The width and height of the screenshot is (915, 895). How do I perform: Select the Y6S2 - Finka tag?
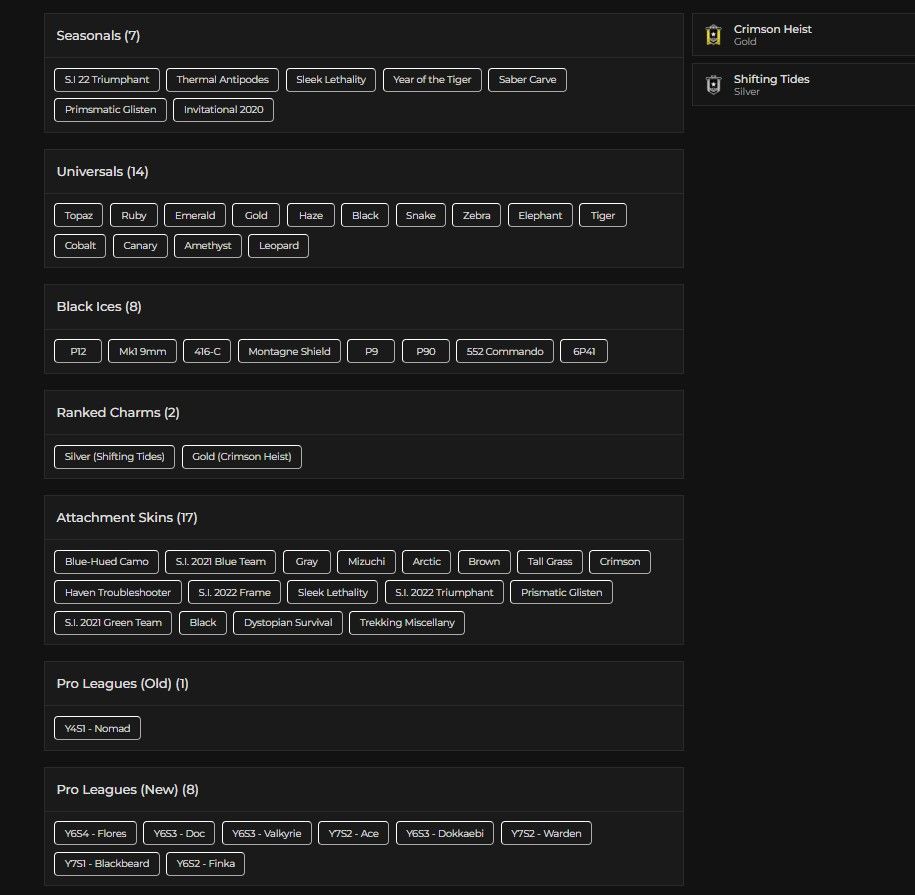[x=205, y=863]
